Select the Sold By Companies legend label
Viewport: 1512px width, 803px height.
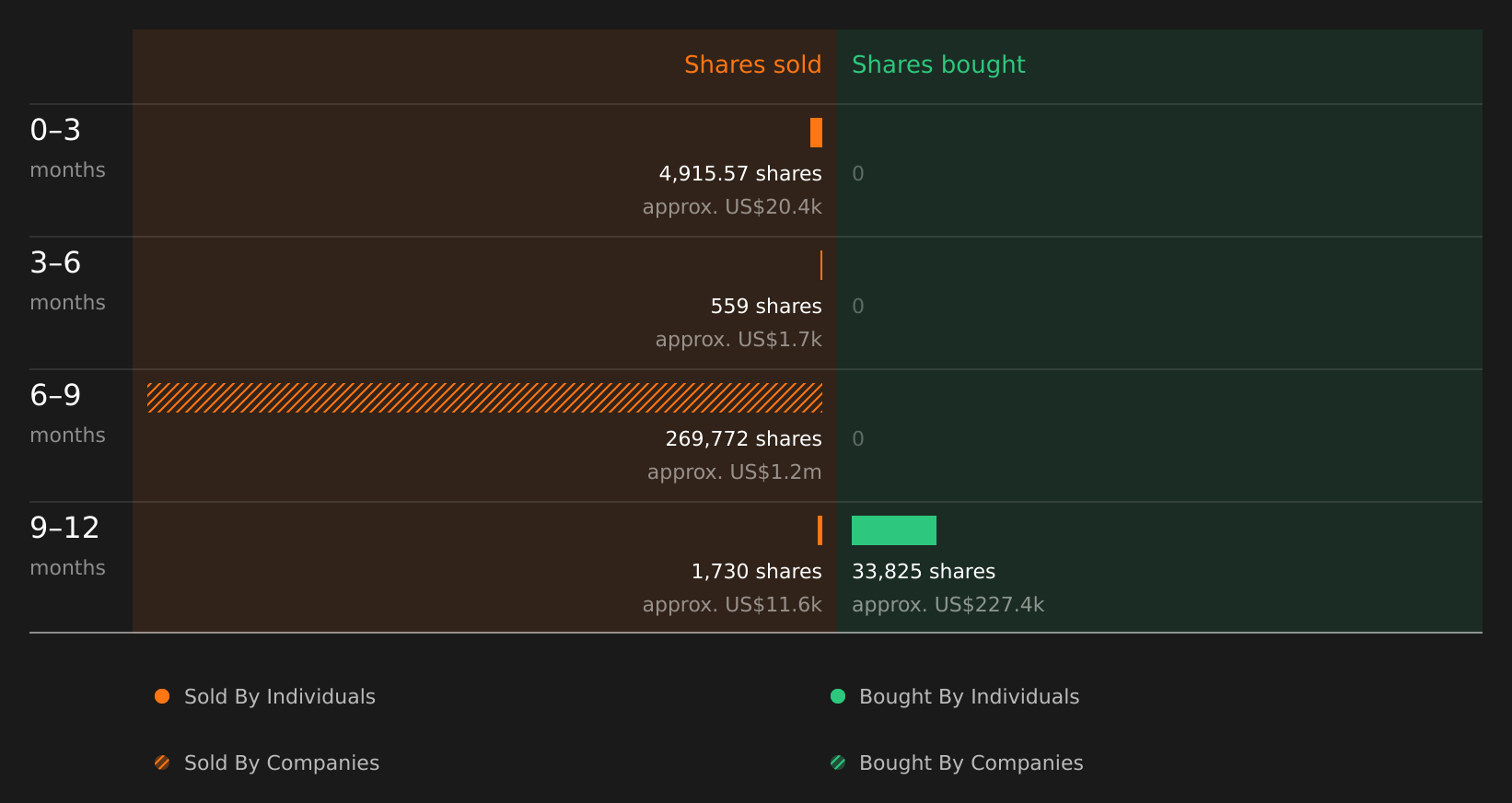point(282,763)
